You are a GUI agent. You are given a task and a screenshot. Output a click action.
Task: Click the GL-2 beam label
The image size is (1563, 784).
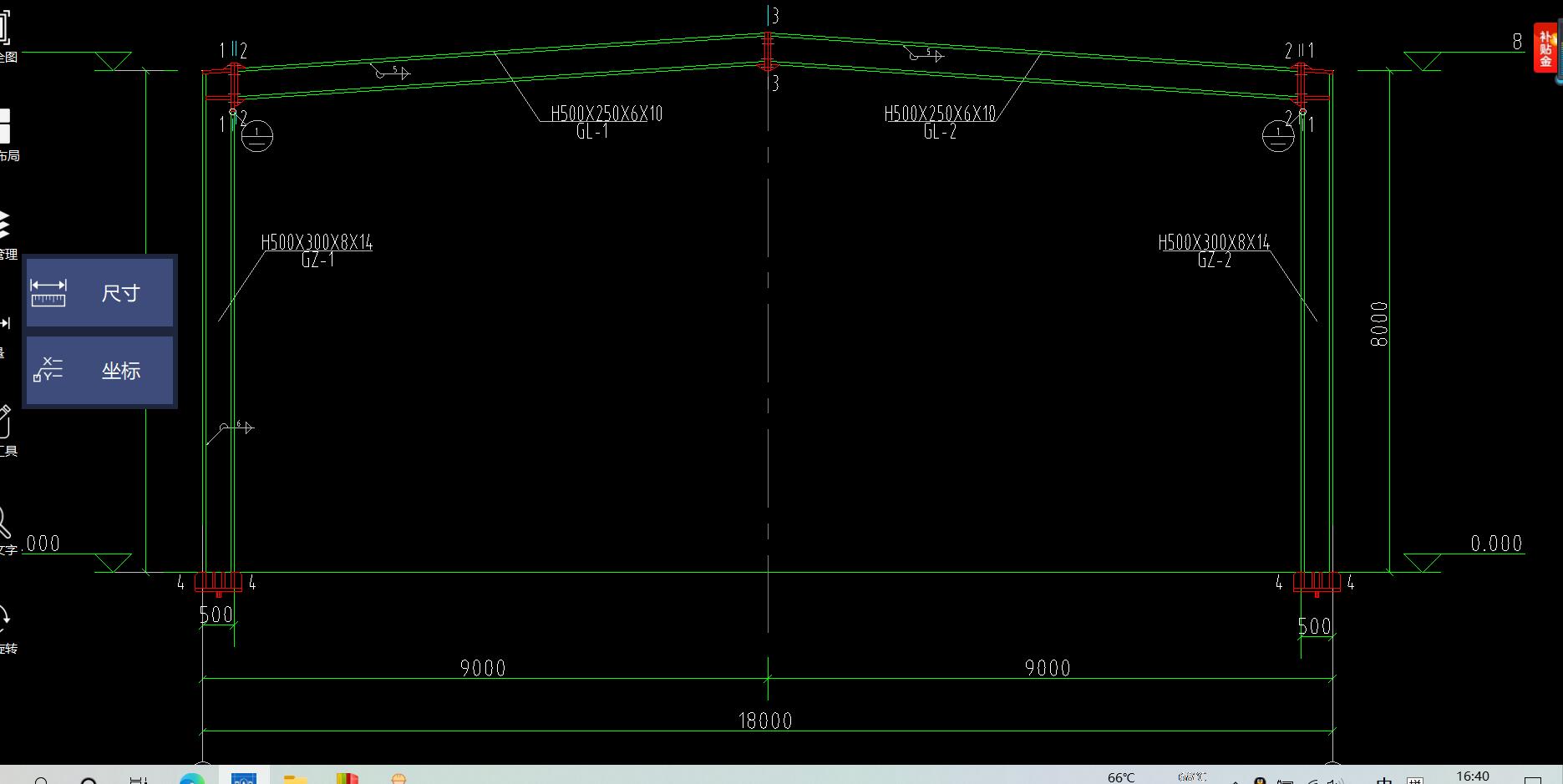click(x=940, y=132)
